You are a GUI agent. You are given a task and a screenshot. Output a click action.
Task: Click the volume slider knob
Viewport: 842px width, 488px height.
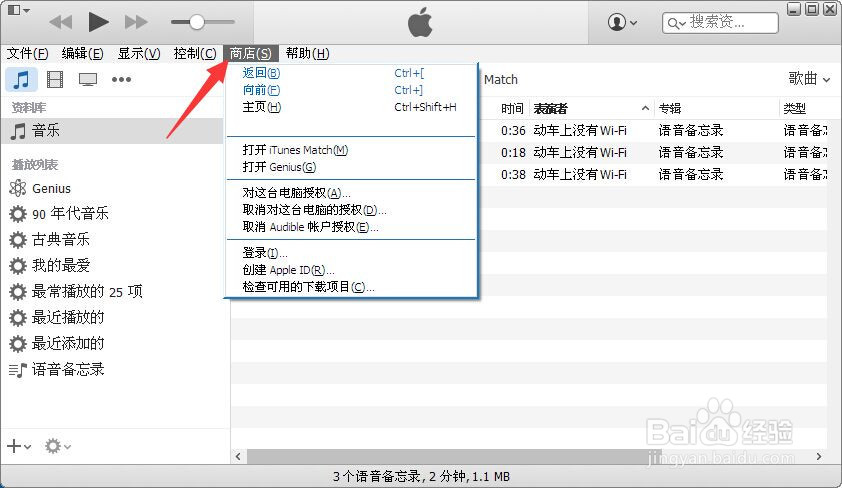coord(197,22)
